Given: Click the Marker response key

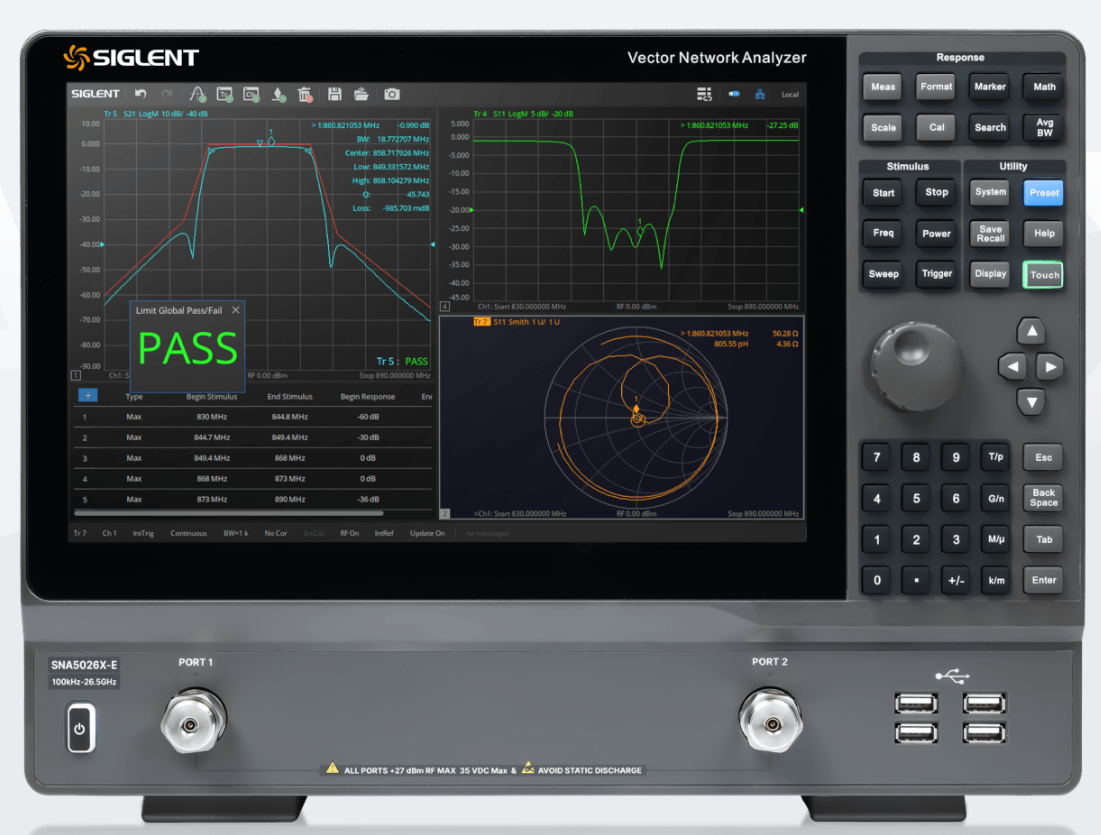Looking at the screenshot, I should click(x=990, y=87).
